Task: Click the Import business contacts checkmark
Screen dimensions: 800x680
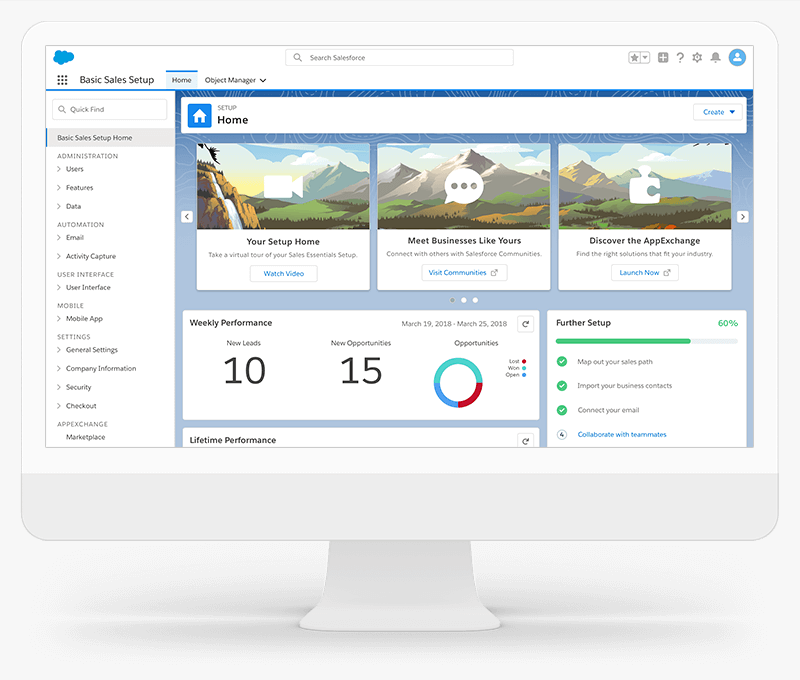Action: click(x=562, y=386)
